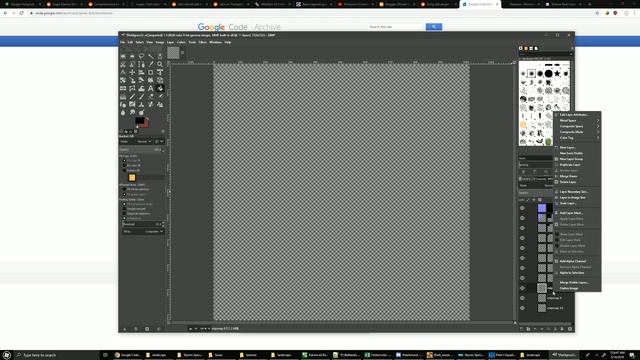Image resolution: width=640 pixels, height=360 pixels.
Task: Click the Search this site input field
Action: pyautogui.click(x=396, y=27)
